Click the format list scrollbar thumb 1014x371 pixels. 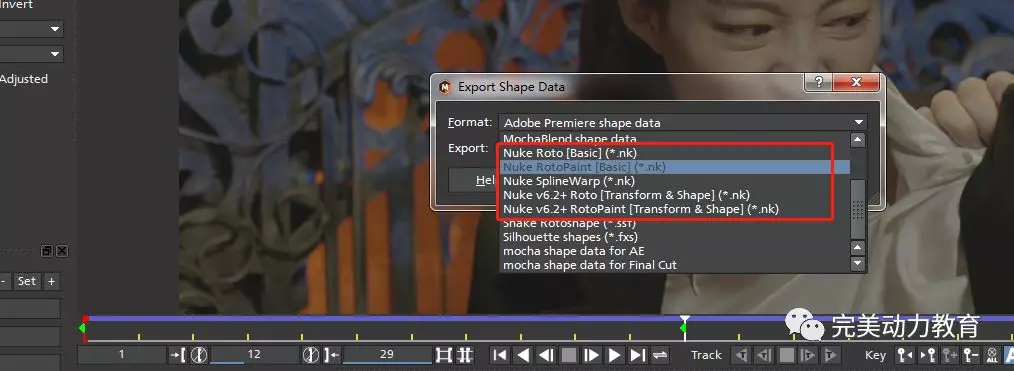[858, 209]
